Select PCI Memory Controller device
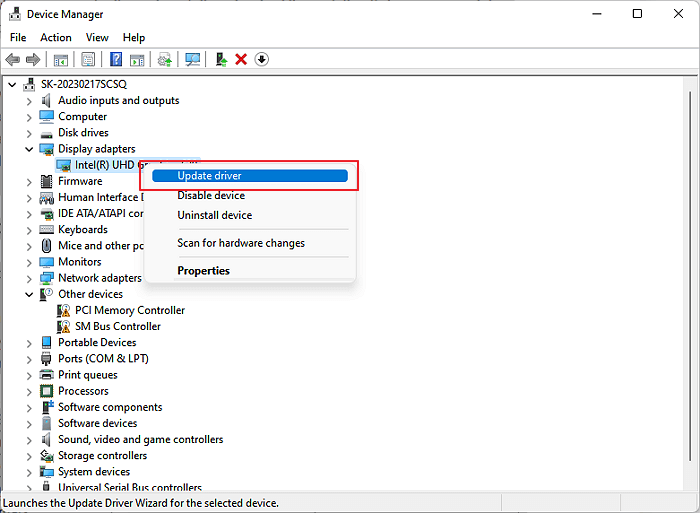The height and width of the screenshot is (513, 700). tap(130, 310)
